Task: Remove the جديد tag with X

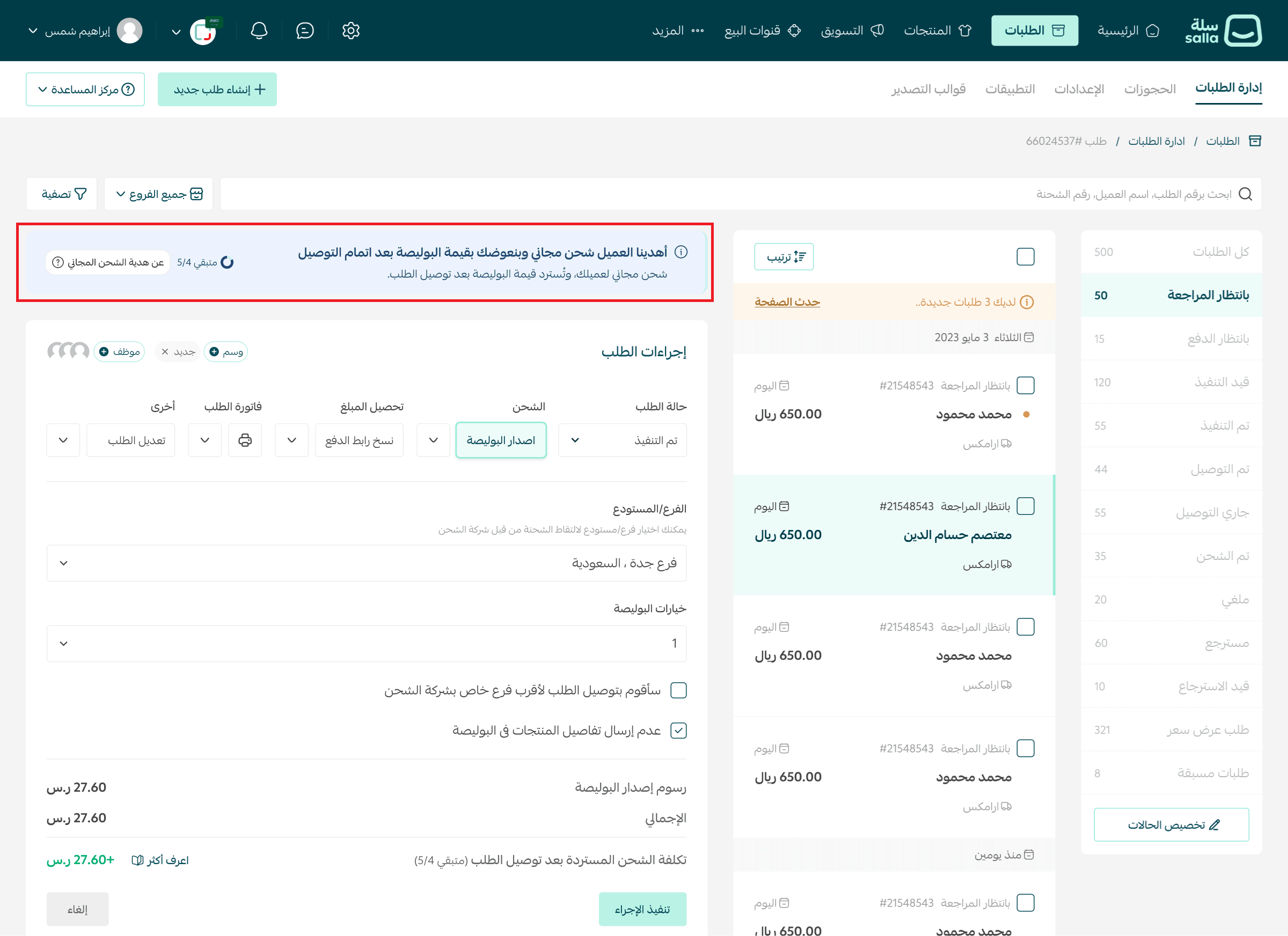Action: click(x=165, y=352)
